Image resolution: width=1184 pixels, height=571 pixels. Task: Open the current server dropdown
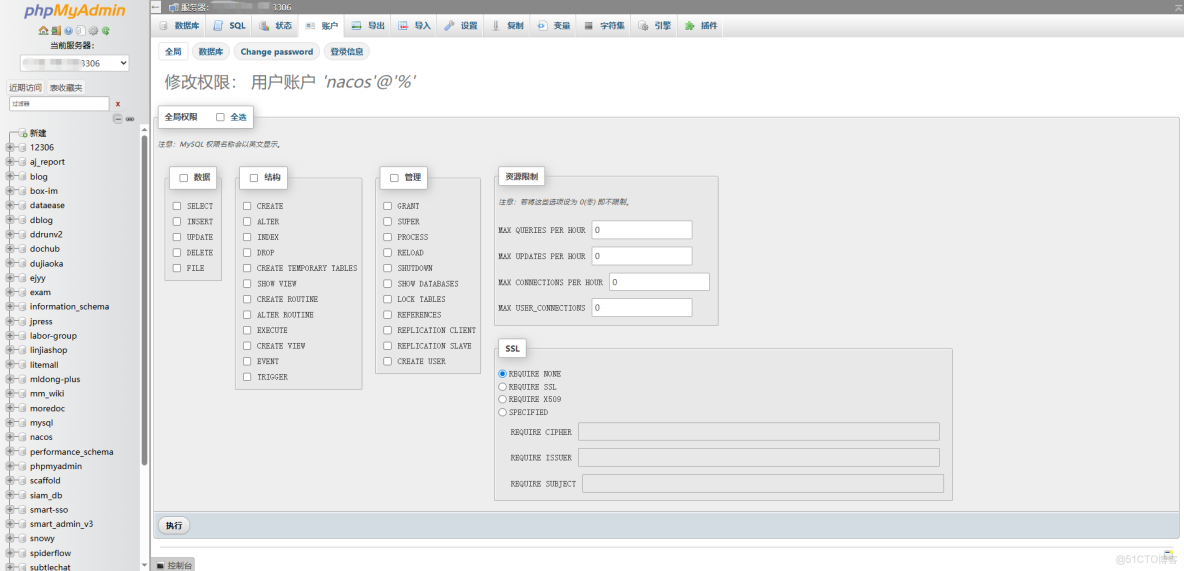coord(75,63)
